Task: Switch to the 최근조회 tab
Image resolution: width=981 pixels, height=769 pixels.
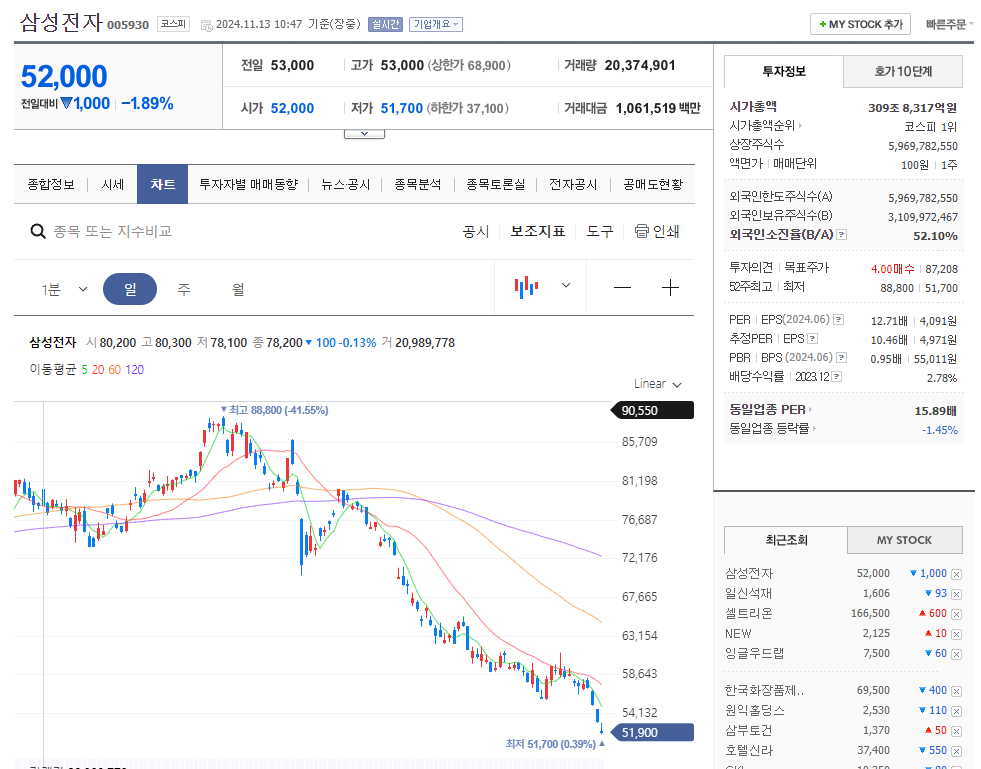Action: pyautogui.click(x=786, y=540)
